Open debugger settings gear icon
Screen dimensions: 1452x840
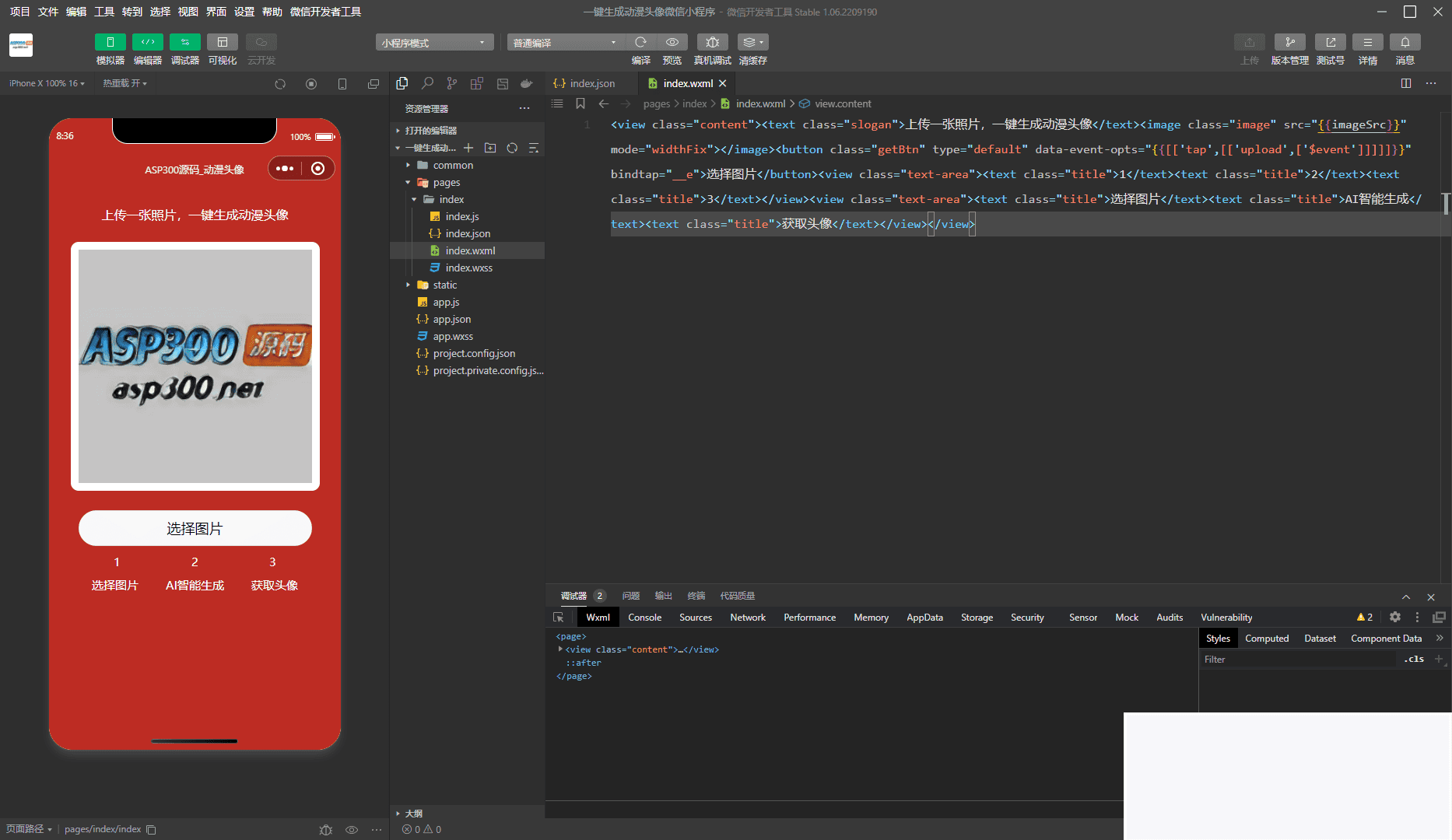coord(1395,617)
